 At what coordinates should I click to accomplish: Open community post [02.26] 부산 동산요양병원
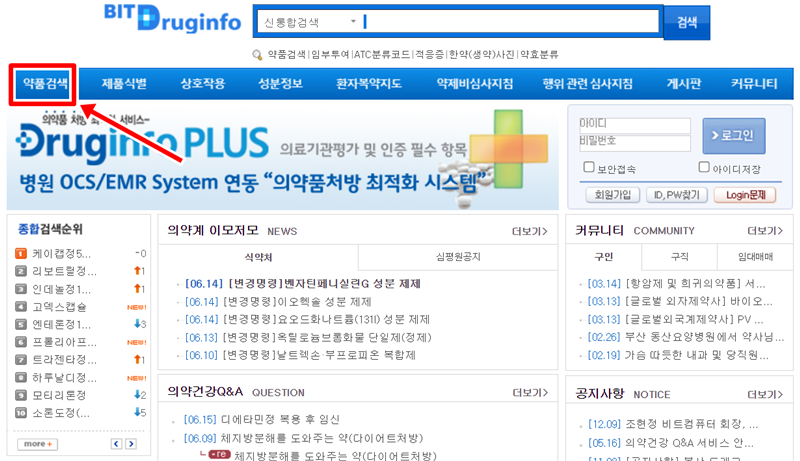click(x=686, y=337)
